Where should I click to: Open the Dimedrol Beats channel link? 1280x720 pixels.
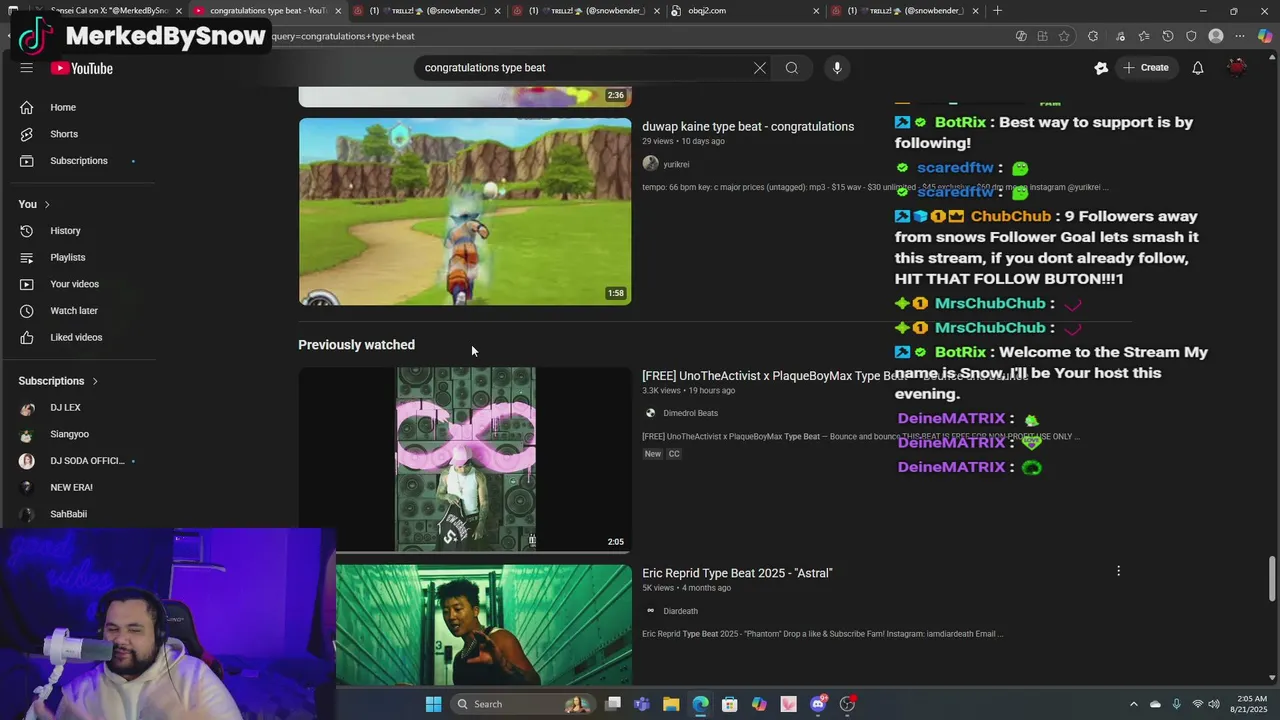point(690,413)
